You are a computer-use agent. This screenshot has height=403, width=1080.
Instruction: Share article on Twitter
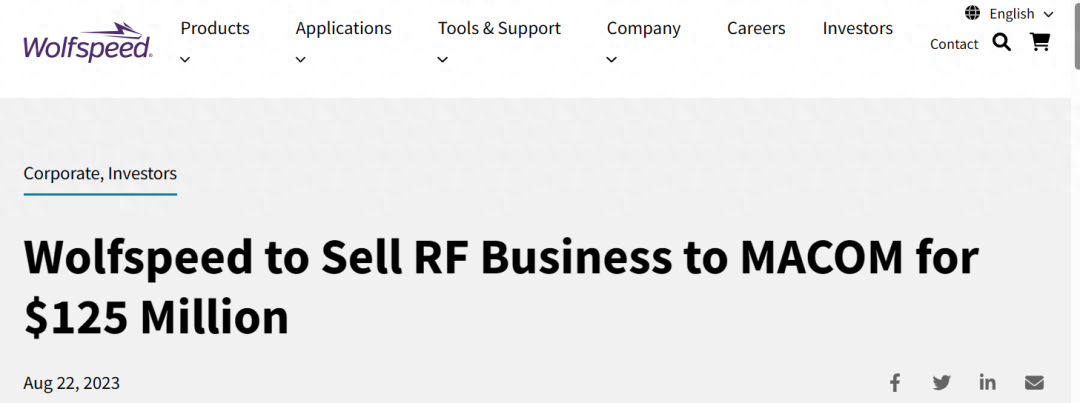(942, 382)
